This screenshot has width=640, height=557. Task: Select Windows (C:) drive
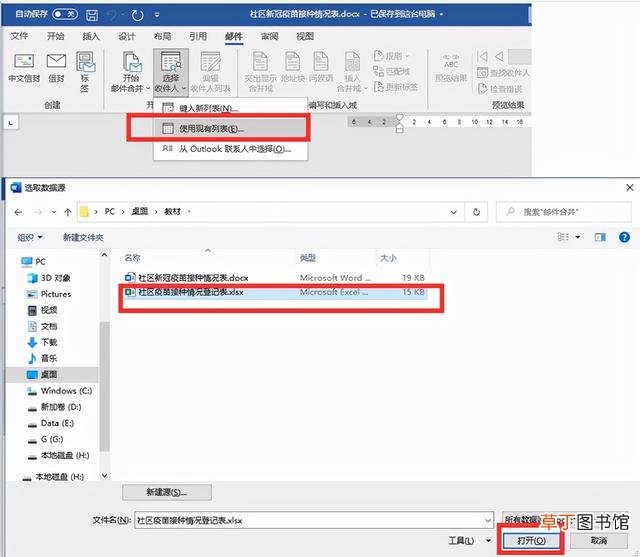60,391
